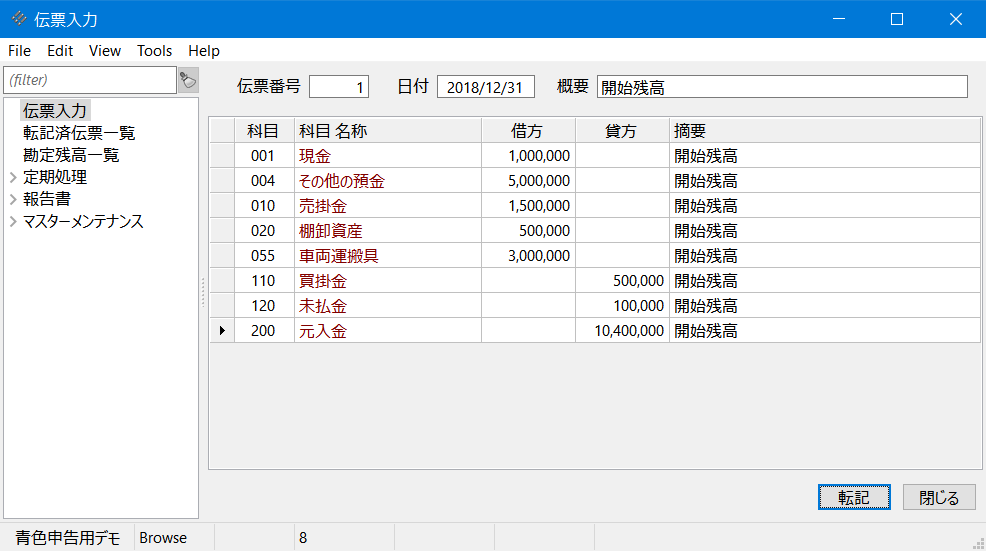Open the View menu

click(x=104, y=51)
